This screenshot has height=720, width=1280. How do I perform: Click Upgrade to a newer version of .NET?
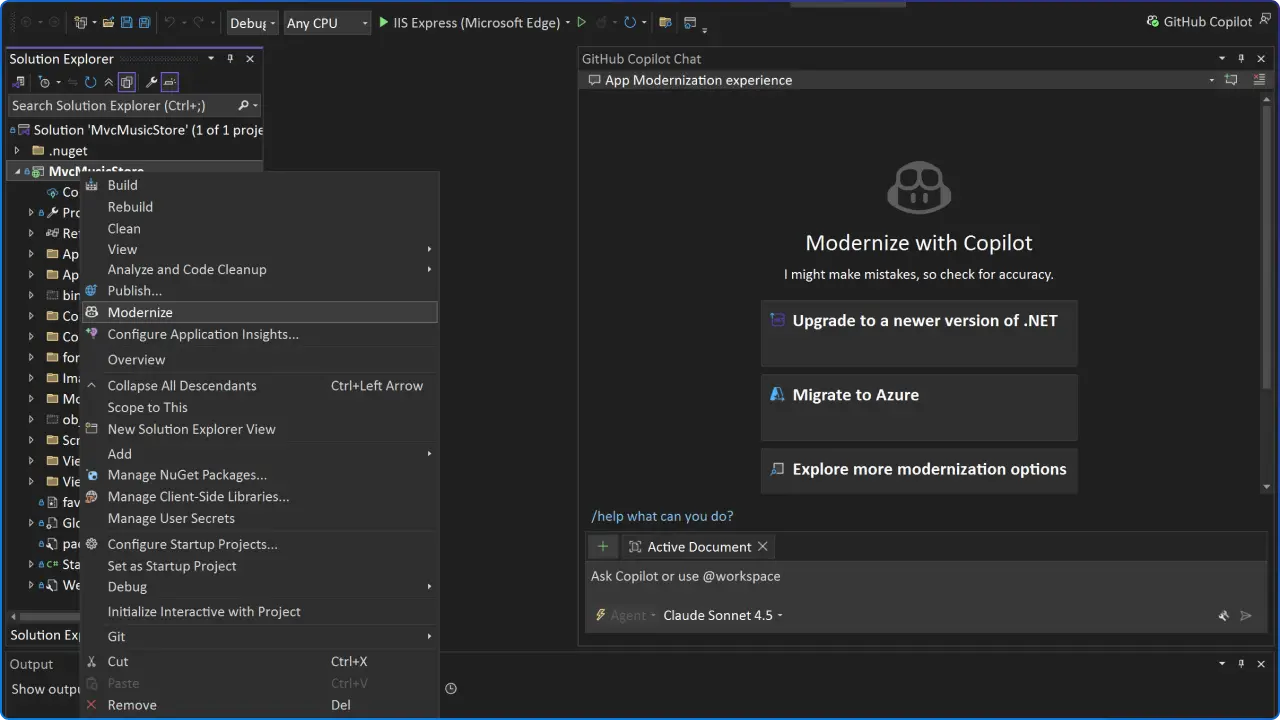919,333
